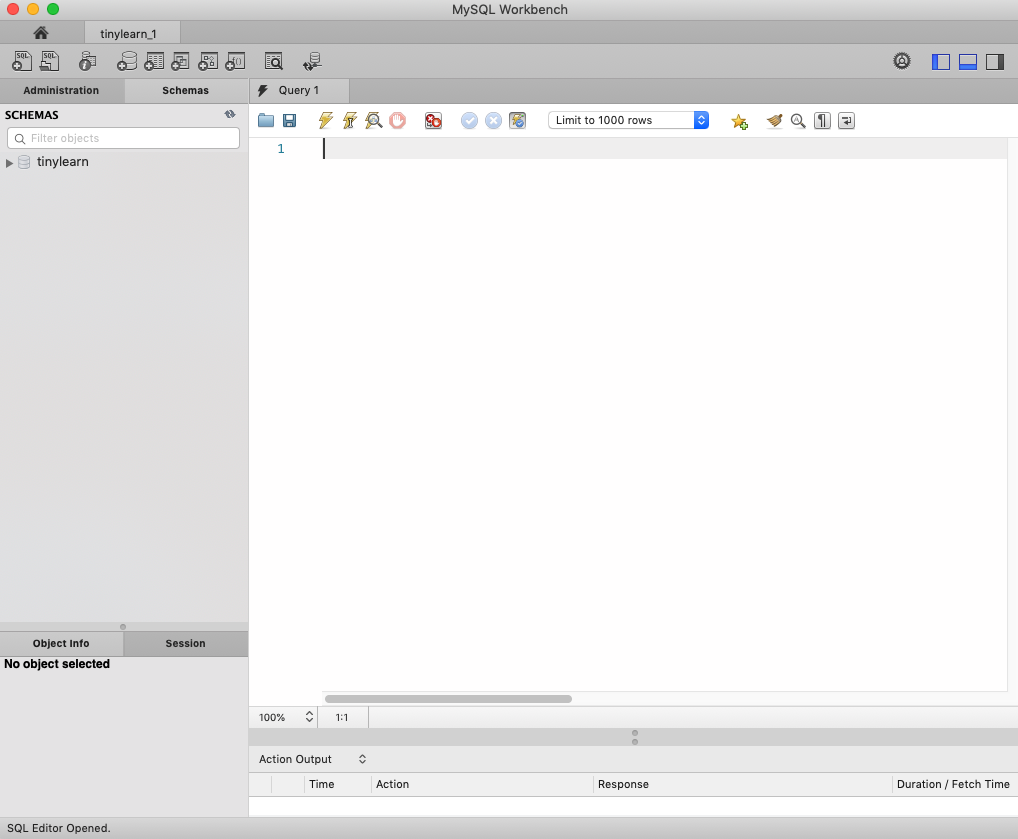Open the Limit to 1000 rows dropdown
This screenshot has width=1018, height=839.
point(628,120)
